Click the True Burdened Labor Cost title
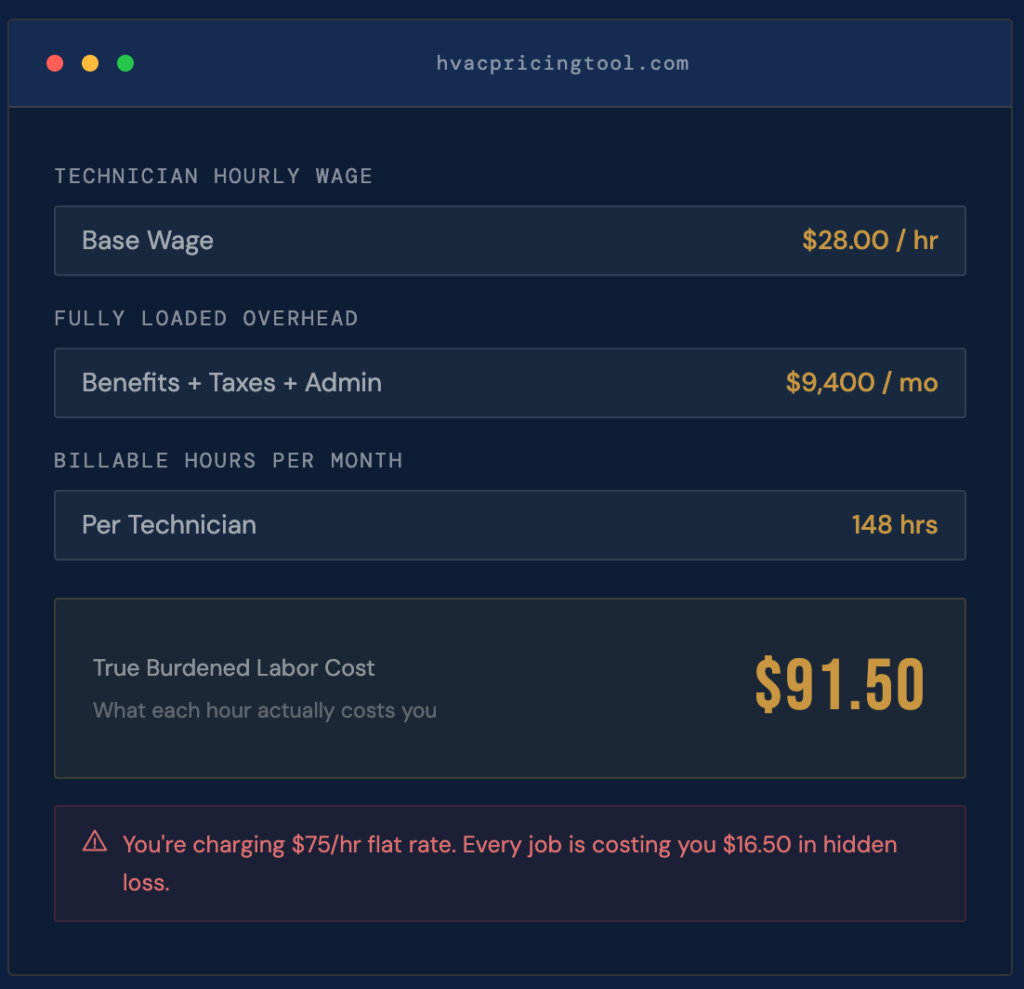Screen dimensions: 1024x989 (234, 668)
